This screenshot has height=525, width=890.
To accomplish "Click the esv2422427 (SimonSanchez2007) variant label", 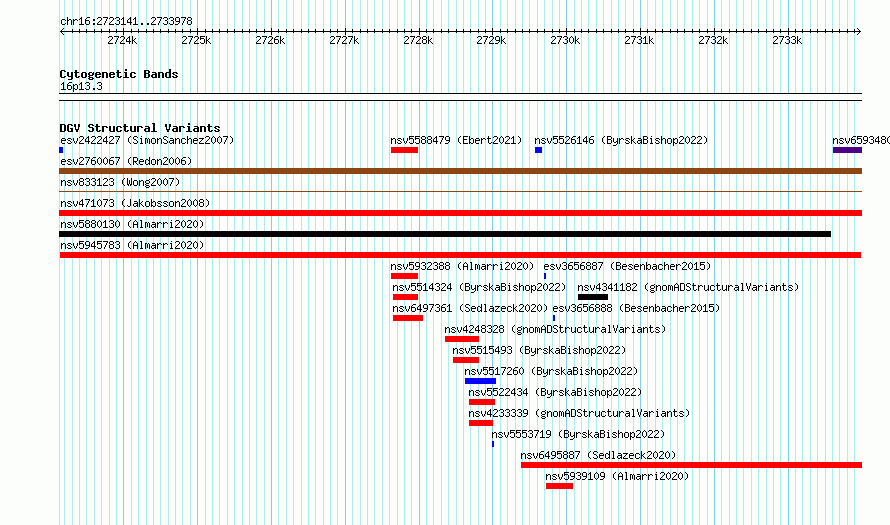I will point(147,140).
